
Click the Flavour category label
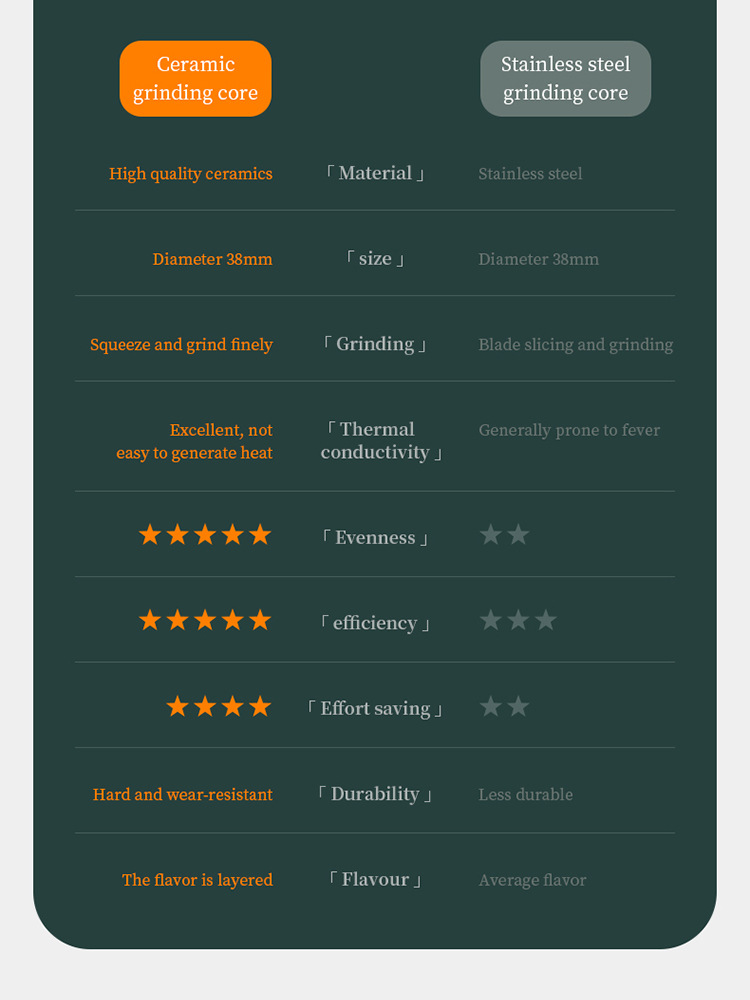375,880
